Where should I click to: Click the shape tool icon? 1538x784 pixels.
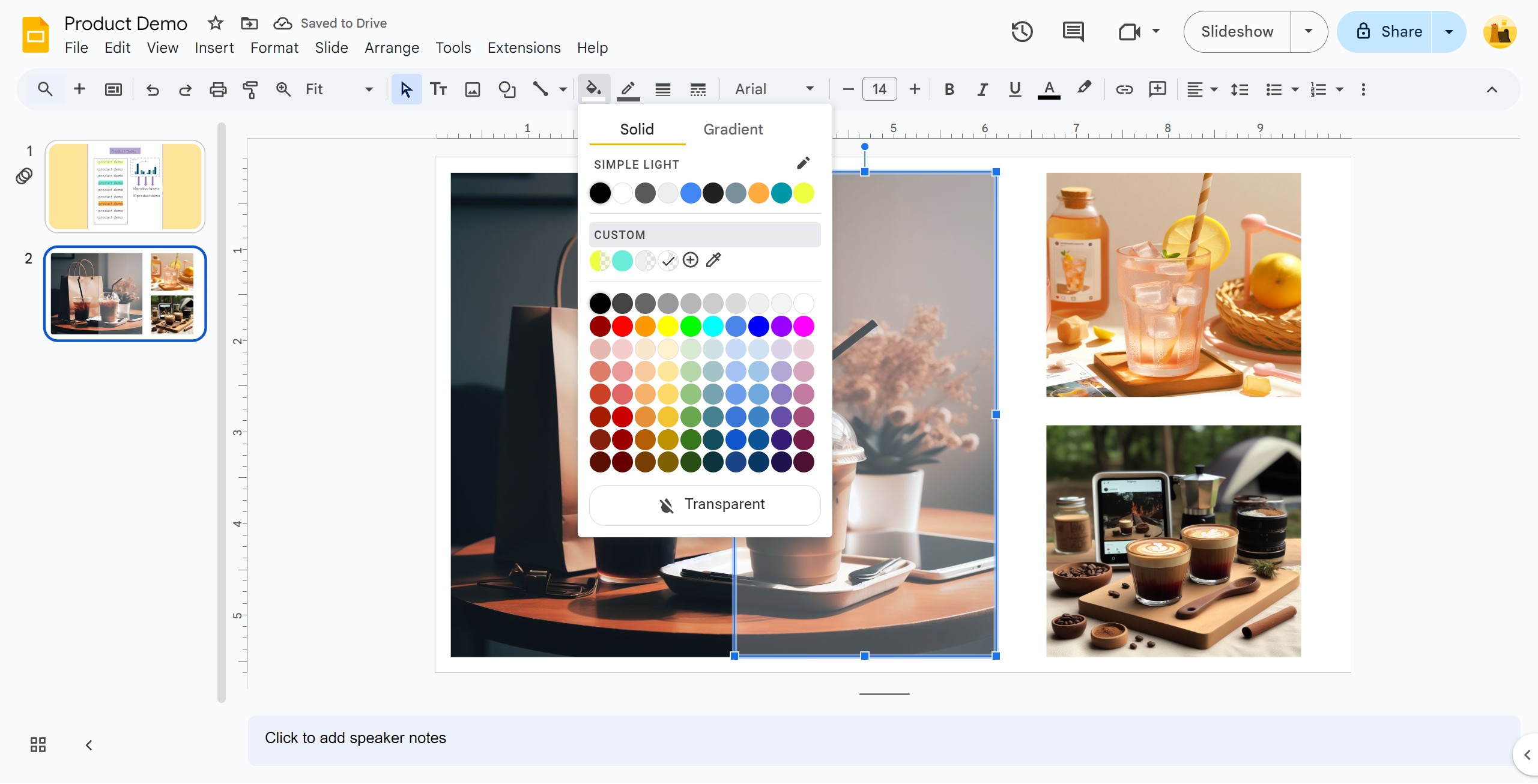point(507,89)
